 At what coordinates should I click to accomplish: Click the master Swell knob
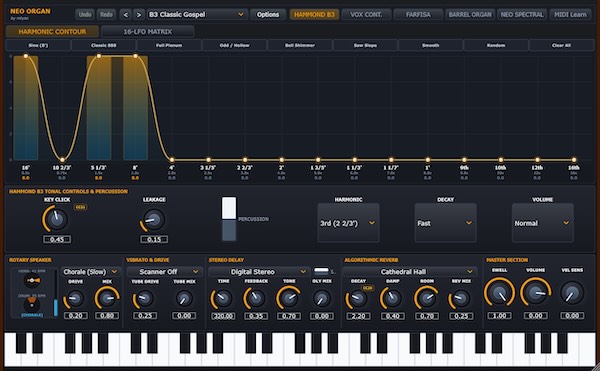click(x=499, y=293)
